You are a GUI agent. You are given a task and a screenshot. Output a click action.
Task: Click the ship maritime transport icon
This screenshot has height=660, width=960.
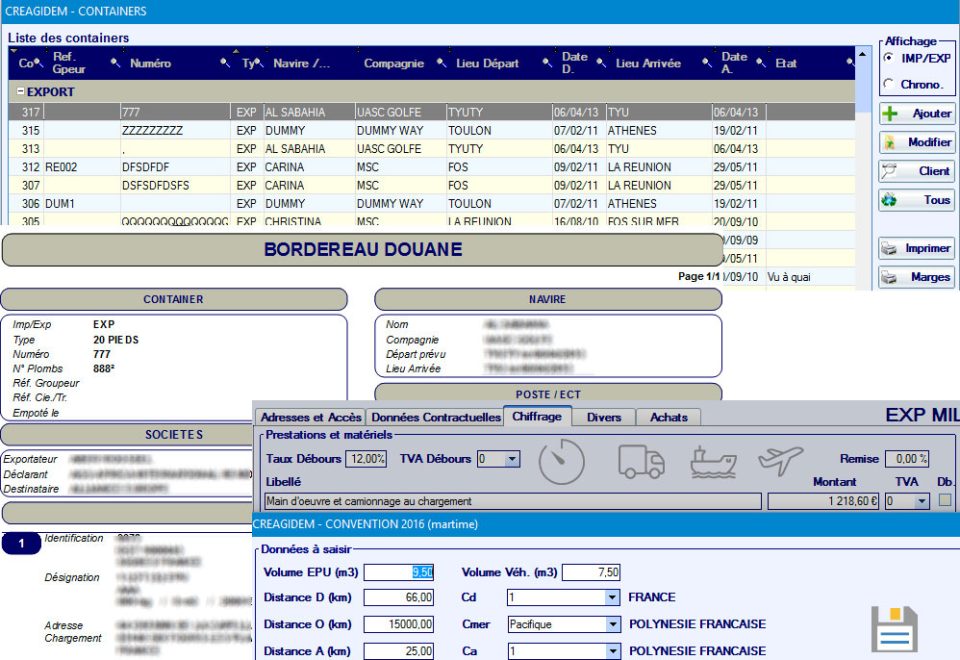[712, 461]
